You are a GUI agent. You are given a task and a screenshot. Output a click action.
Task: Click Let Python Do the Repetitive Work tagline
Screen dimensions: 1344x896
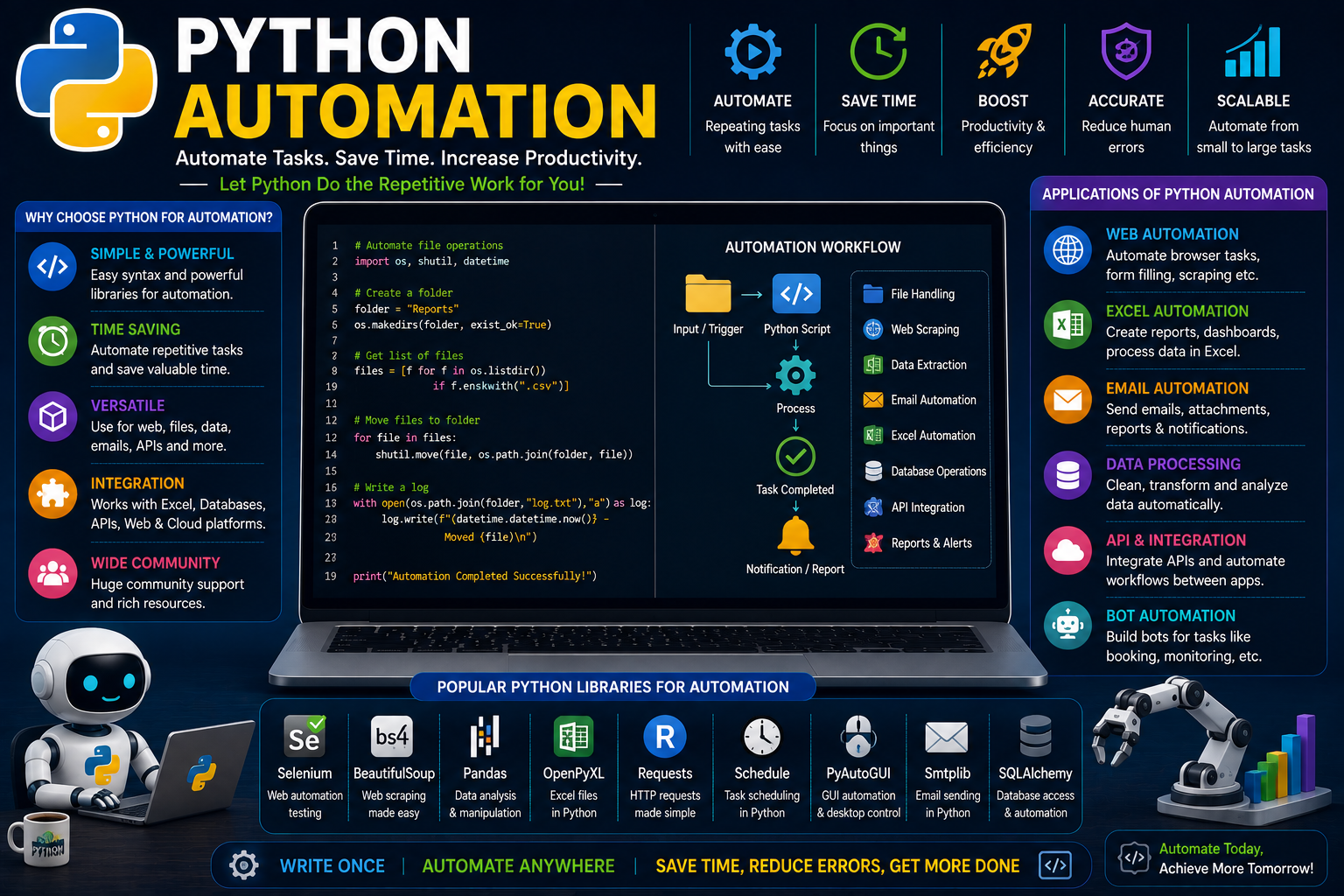[402, 184]
